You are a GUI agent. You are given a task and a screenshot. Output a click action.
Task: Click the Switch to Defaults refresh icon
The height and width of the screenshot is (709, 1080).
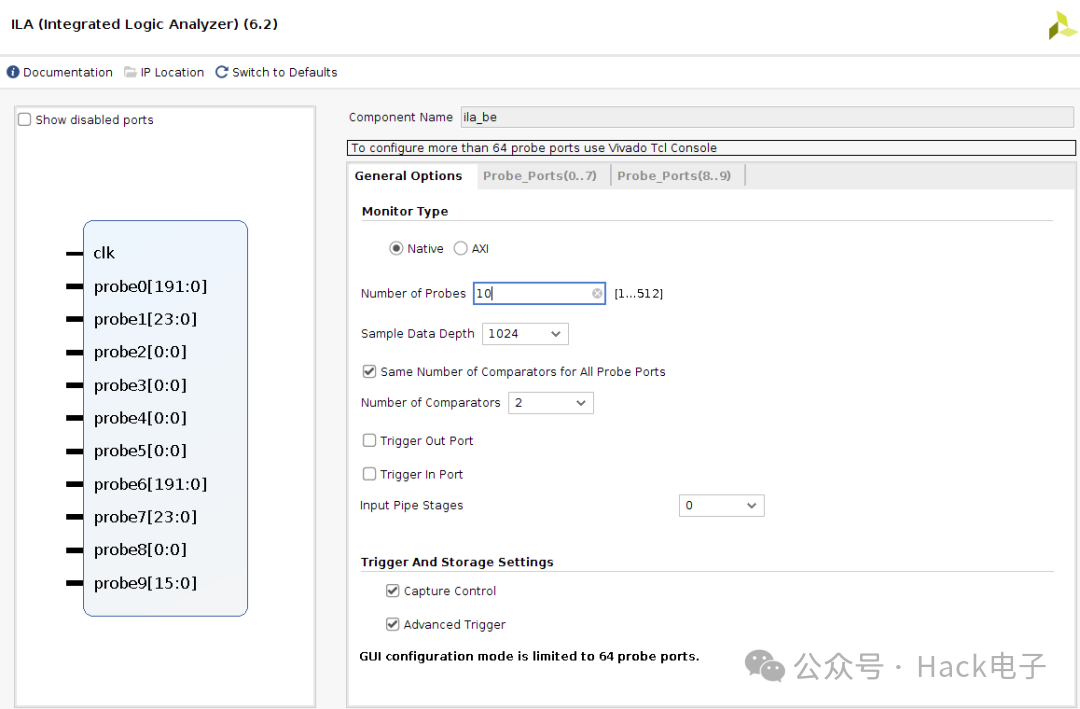click(222, 72)
